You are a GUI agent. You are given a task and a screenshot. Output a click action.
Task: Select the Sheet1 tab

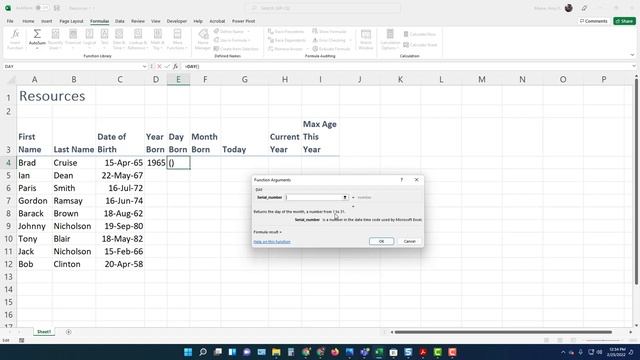point(44,332)
